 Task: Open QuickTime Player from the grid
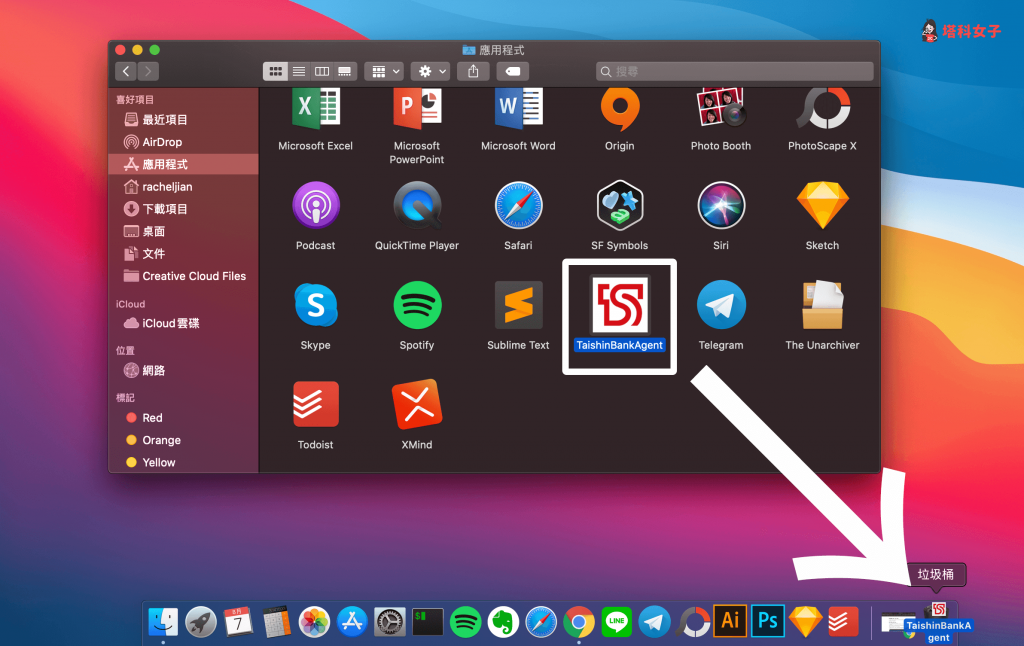point(416,205)
